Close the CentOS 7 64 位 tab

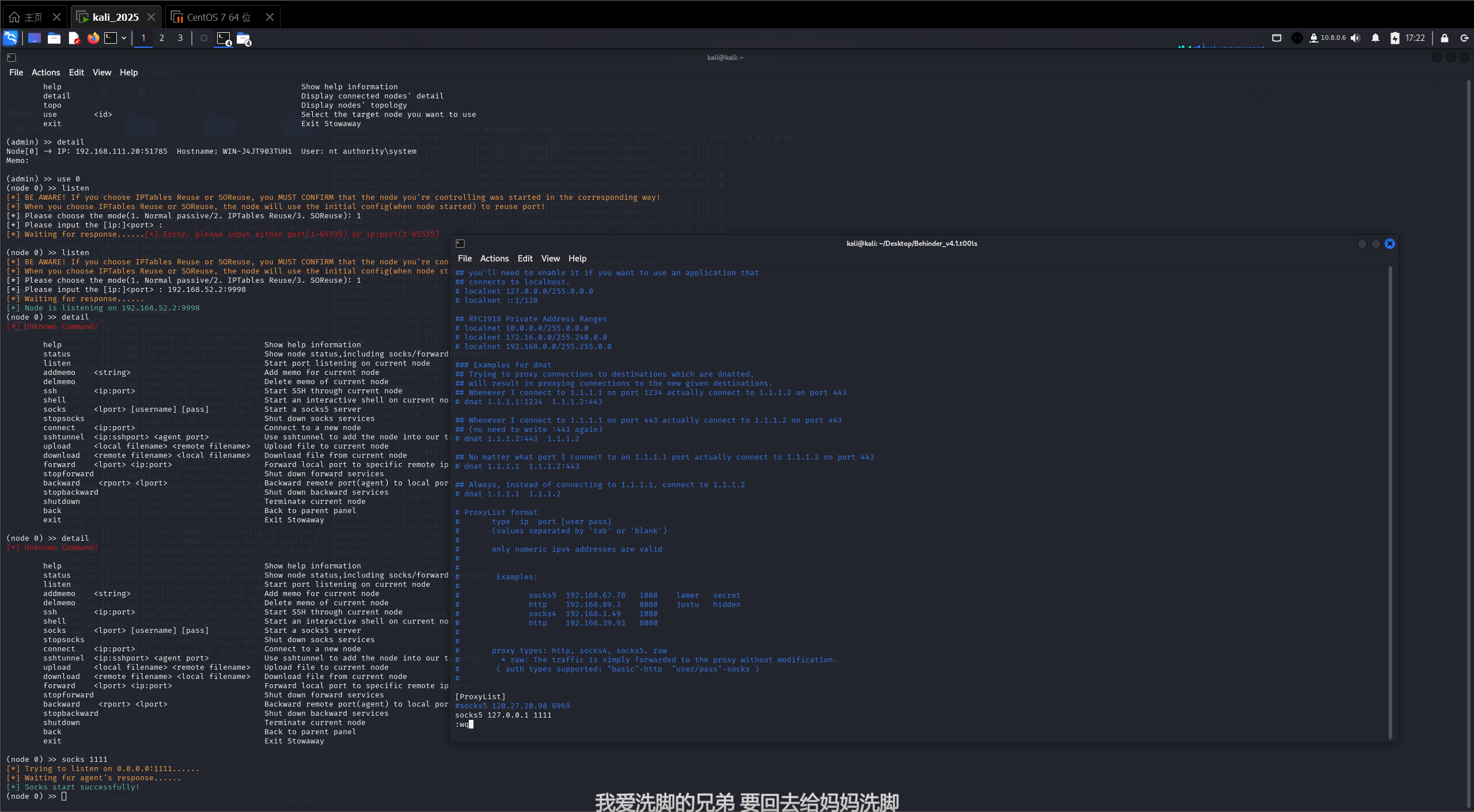(x=270, y=17)
